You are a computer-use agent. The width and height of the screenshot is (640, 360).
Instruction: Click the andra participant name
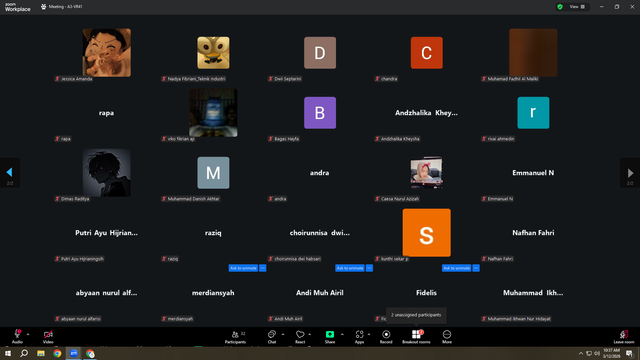(320, 173)
